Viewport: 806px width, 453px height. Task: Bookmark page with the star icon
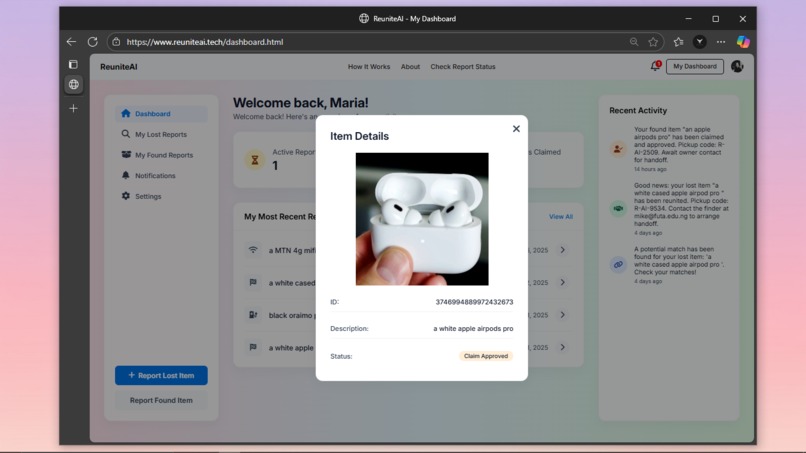(653, 42)
